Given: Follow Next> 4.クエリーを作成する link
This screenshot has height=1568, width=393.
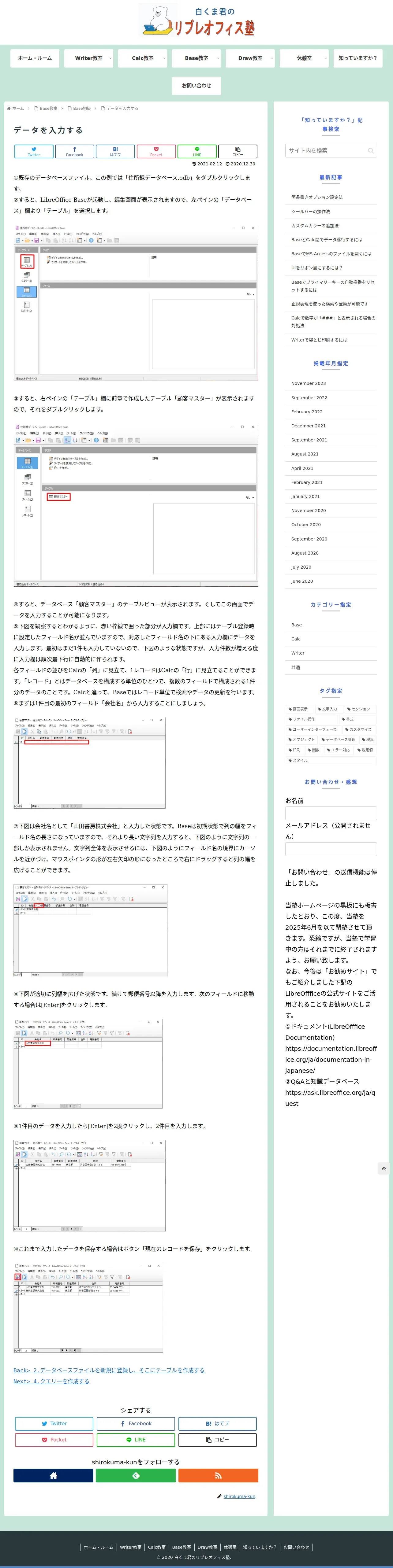Looking at the screenshot, I should 51,1381.
